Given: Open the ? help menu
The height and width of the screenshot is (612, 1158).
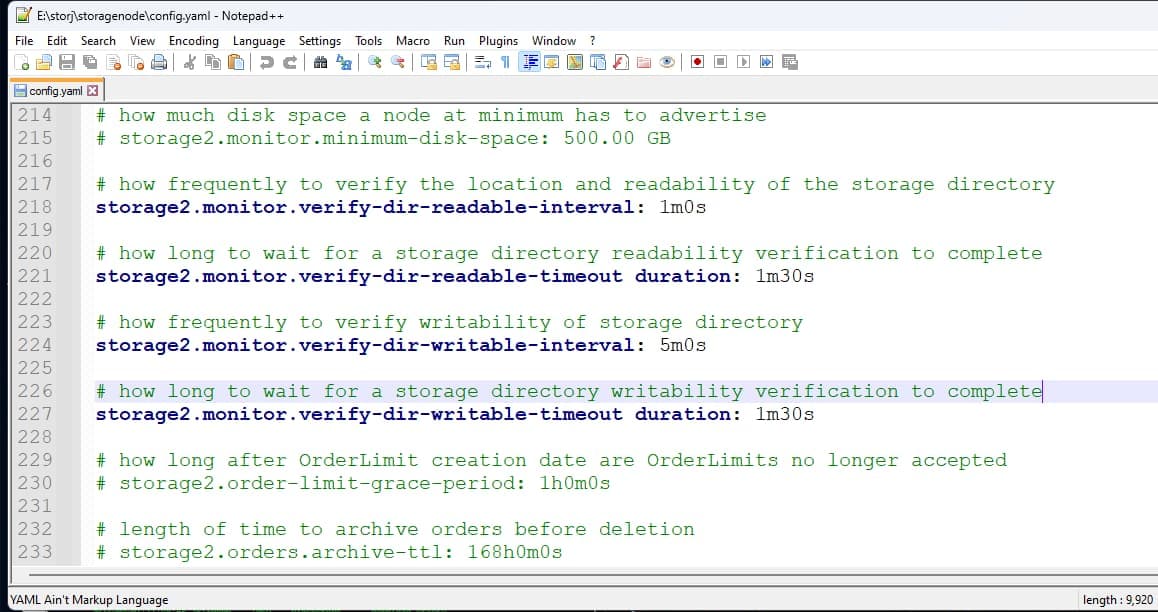Looking at the screenshot, I should click(592, 41).
